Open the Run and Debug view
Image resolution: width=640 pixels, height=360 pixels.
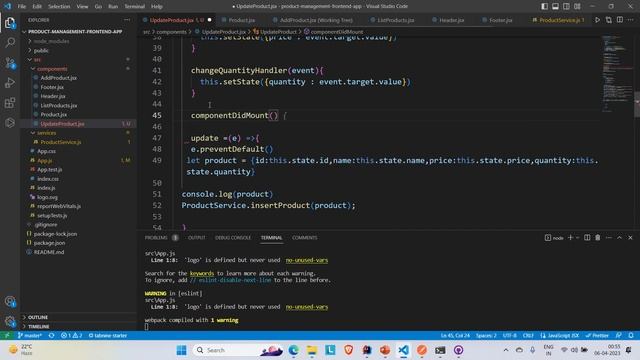tap(10, 83)
